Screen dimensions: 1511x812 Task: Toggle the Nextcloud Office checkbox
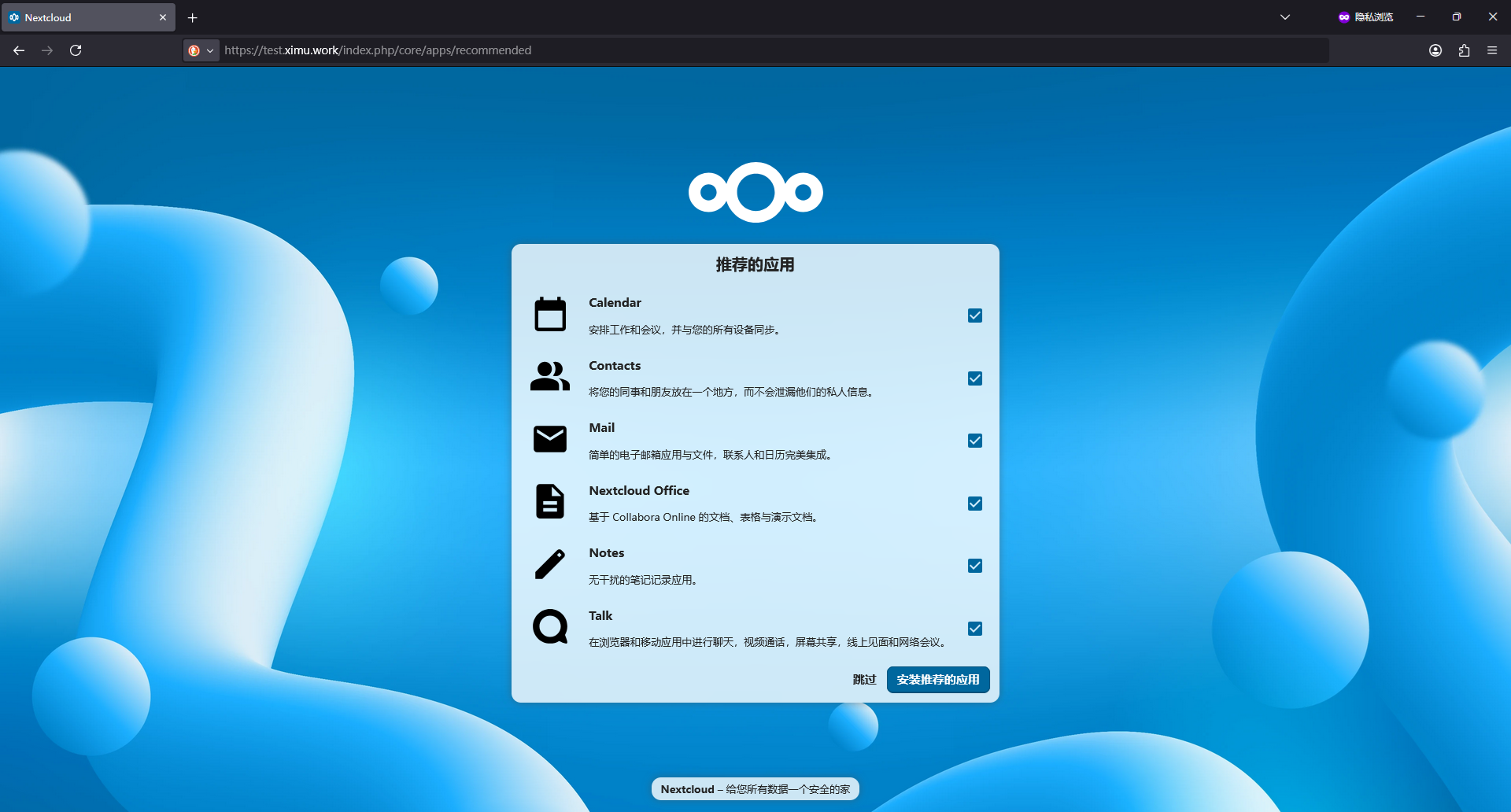click(975, 504)
